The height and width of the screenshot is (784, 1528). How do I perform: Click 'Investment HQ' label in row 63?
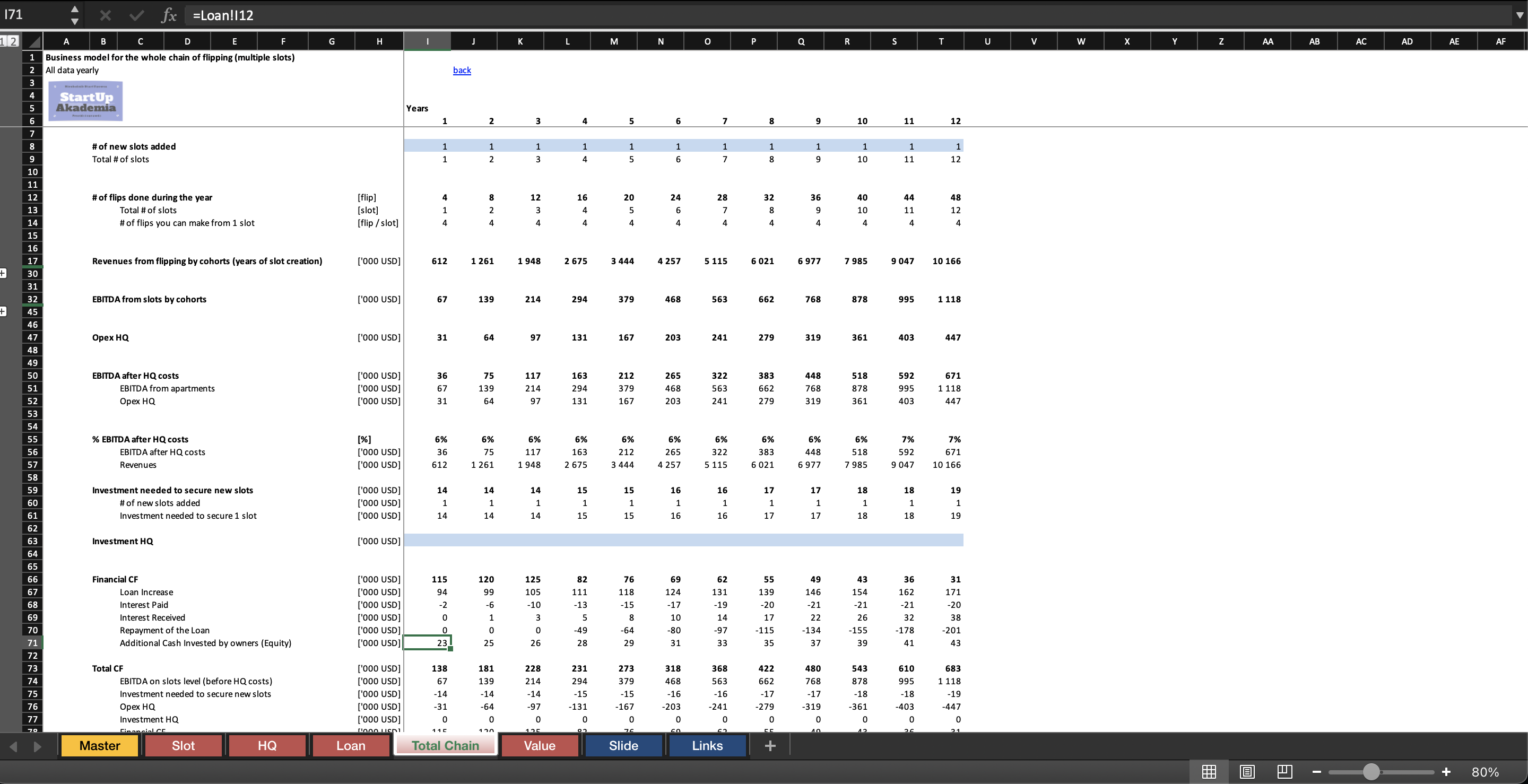(122, 541)
